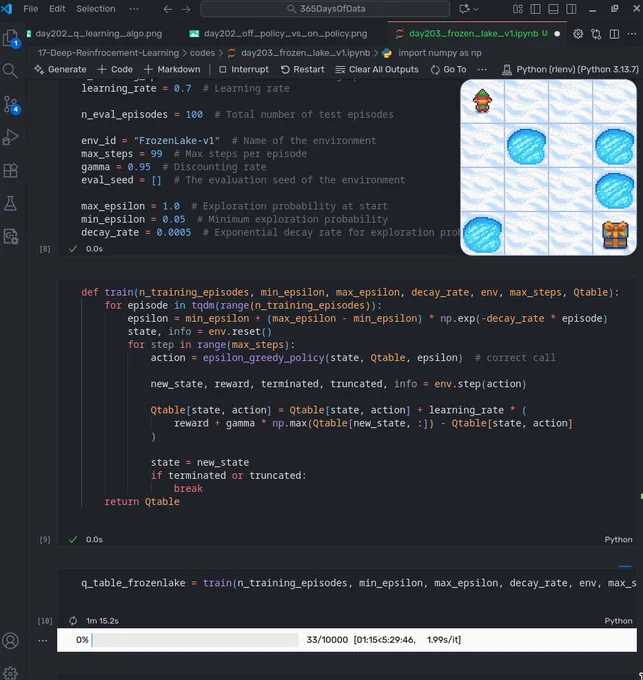Click the running spinner of cell 10
The width and height of the screenshot is (643, 680).
click(73, 621)
